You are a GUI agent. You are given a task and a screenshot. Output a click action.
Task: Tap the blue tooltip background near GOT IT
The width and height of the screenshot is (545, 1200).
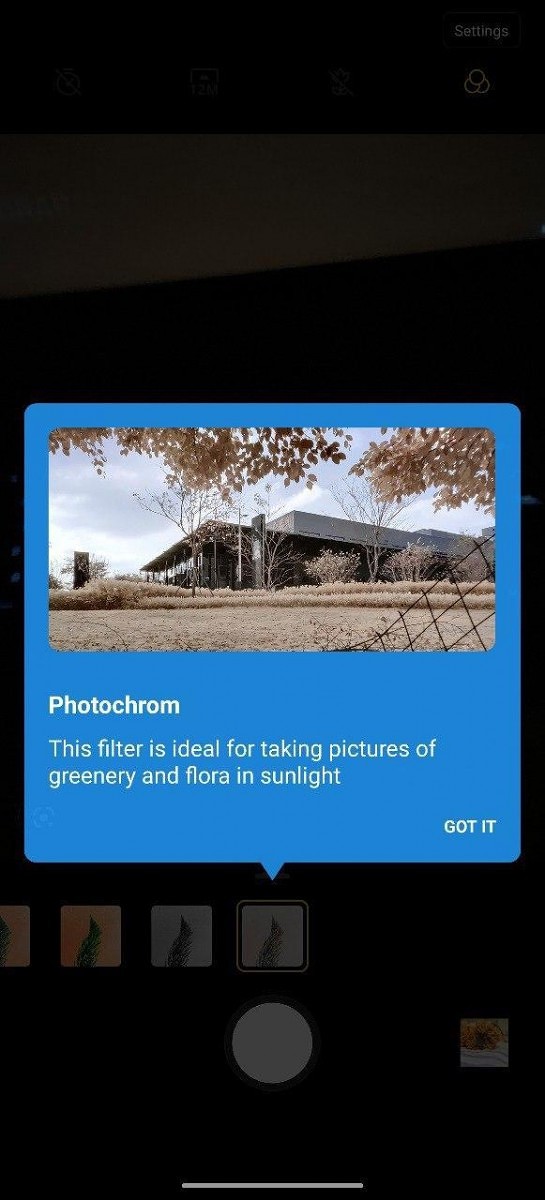point(300,827)
